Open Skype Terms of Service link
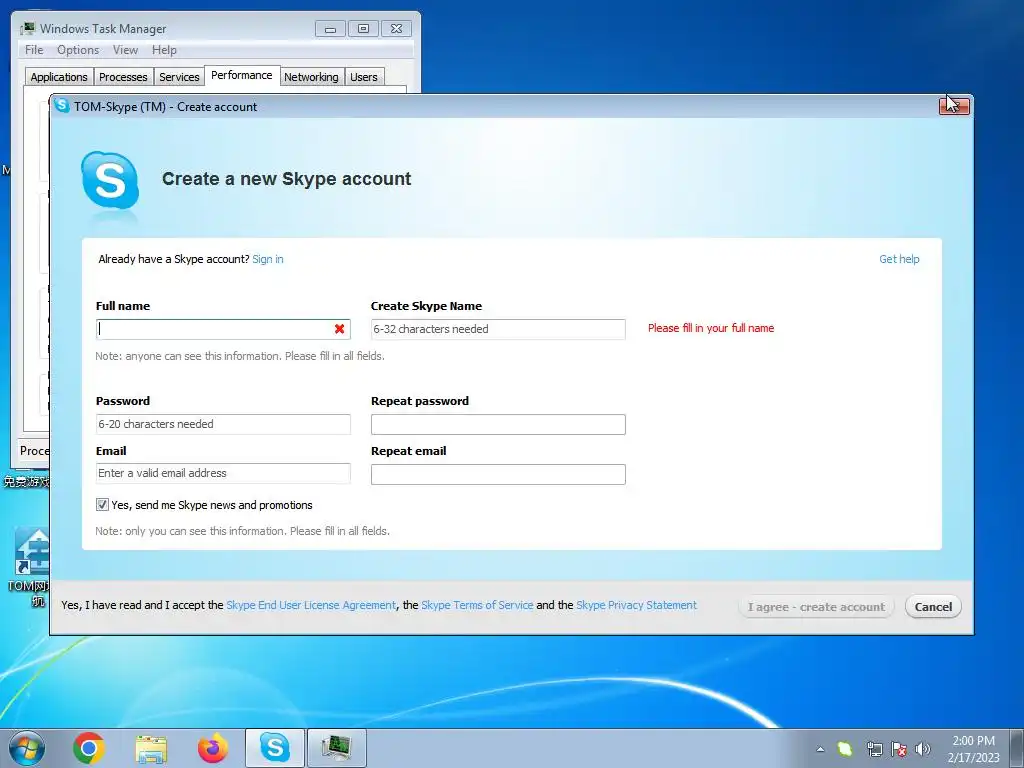This screenshot has width=1024, height=768. click(477, 605)
